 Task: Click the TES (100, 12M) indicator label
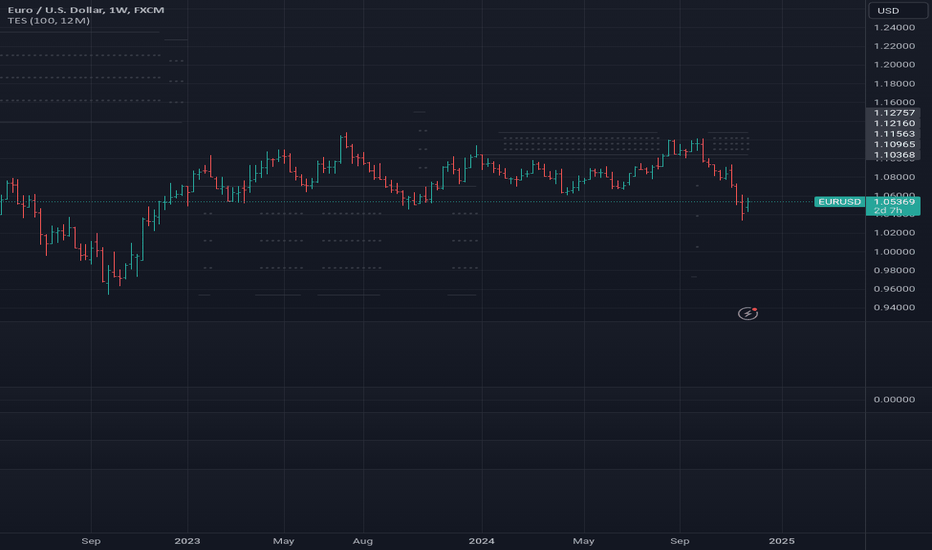pyautogui.click(x=49, y=21)
